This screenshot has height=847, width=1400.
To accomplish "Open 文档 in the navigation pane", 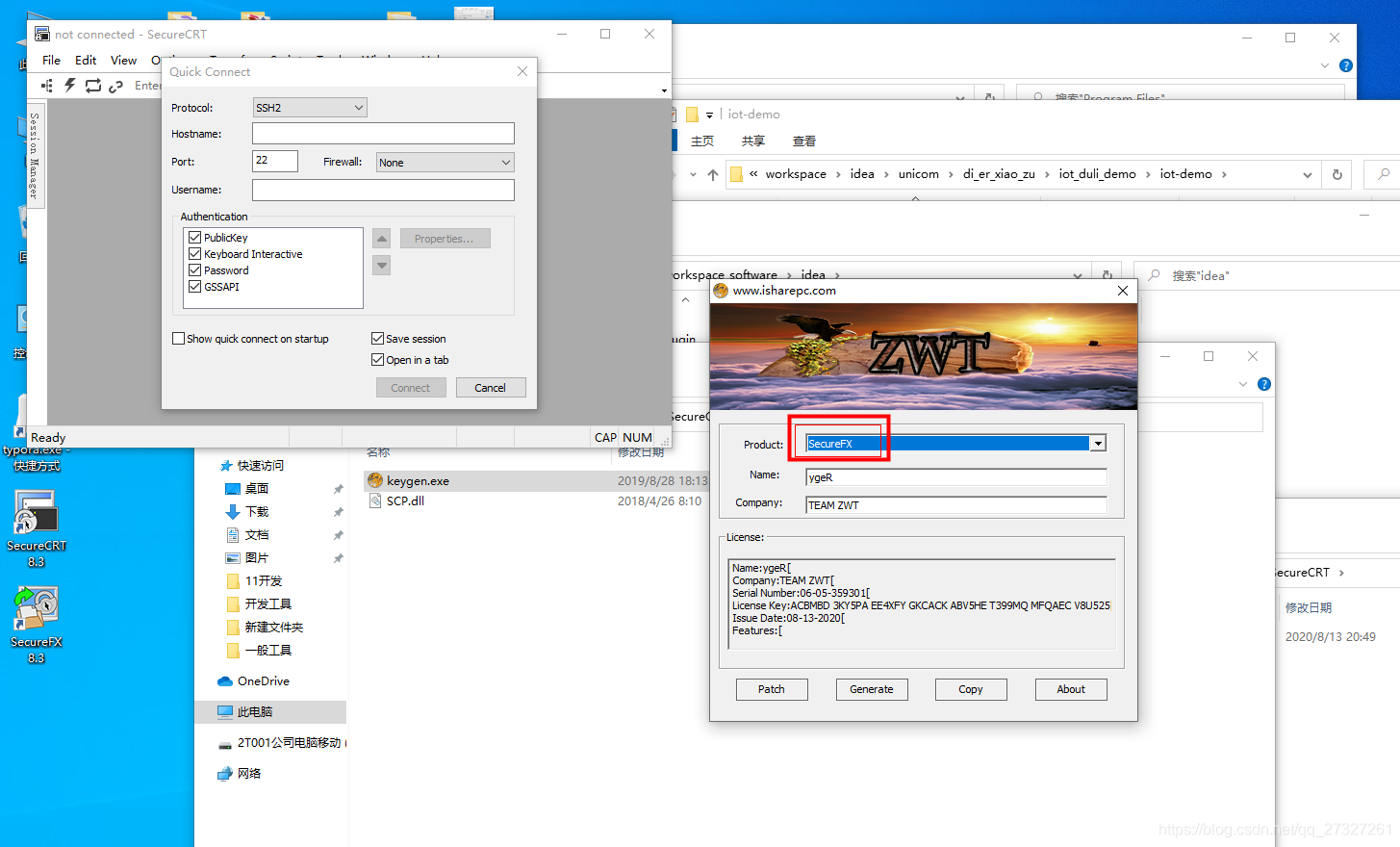I will [257, 534].
